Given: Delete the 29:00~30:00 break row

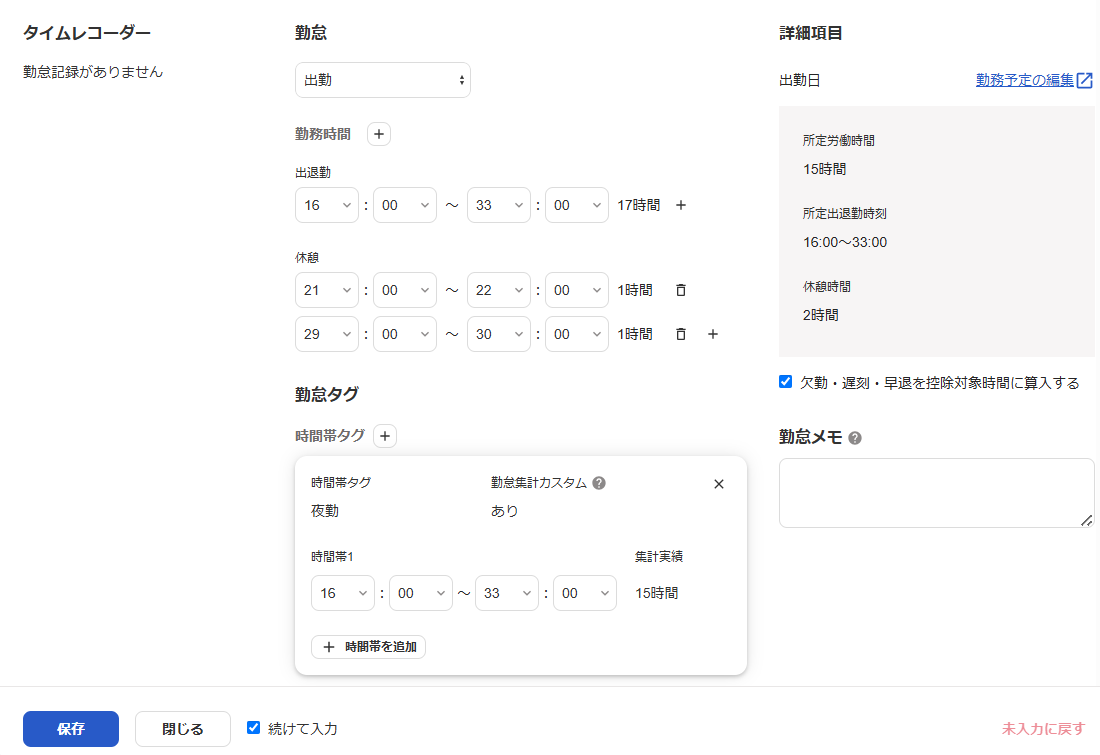Looking at the screenshot, I should (680, 334).
